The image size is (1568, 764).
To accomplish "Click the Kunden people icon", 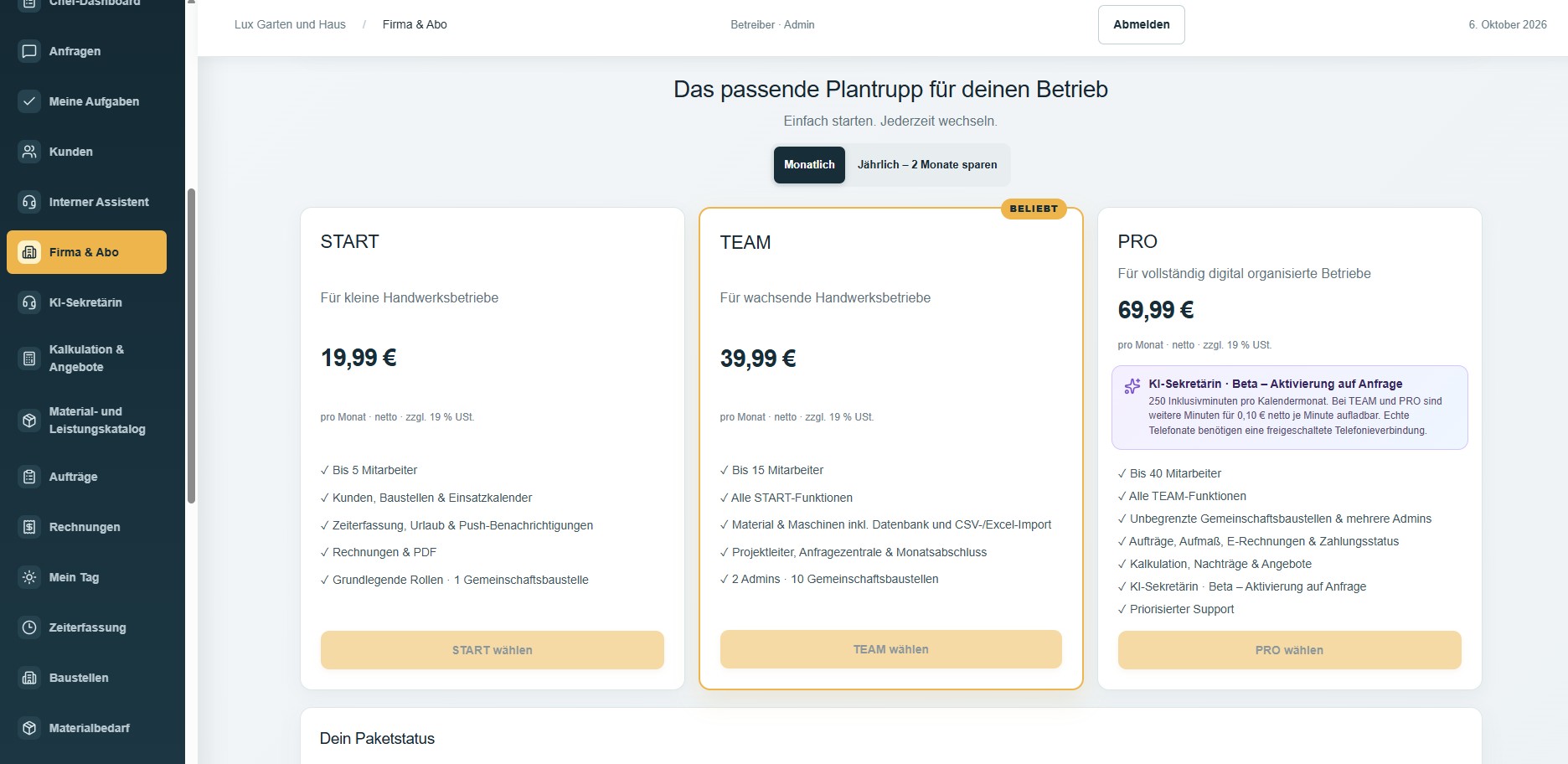I will click(x=29, y=152).
